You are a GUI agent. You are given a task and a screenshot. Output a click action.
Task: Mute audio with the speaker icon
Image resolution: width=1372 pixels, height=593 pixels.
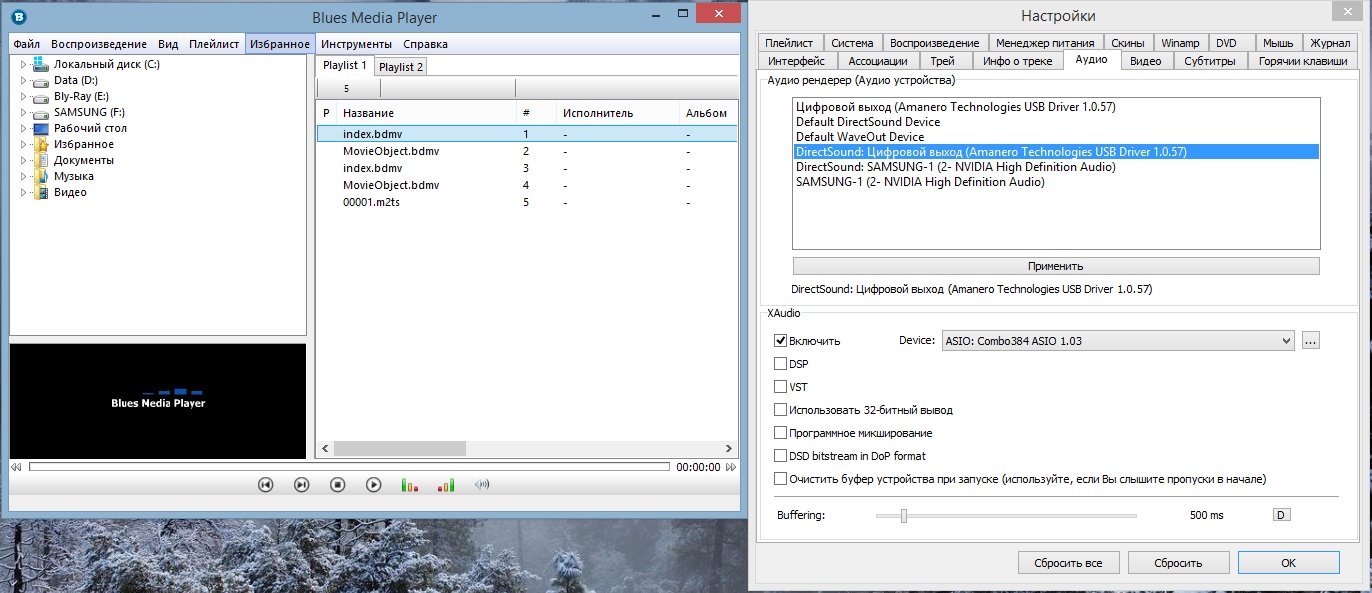[x=482, y=485]
